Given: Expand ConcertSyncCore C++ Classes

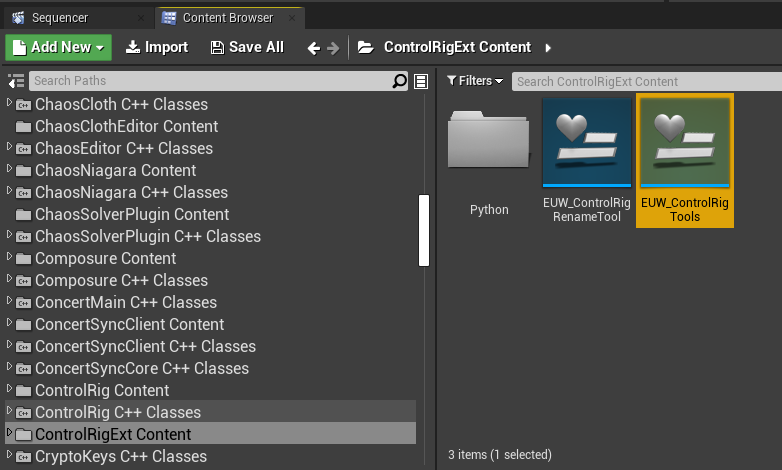Looking at the screenshot, I should tap(9, 366).
